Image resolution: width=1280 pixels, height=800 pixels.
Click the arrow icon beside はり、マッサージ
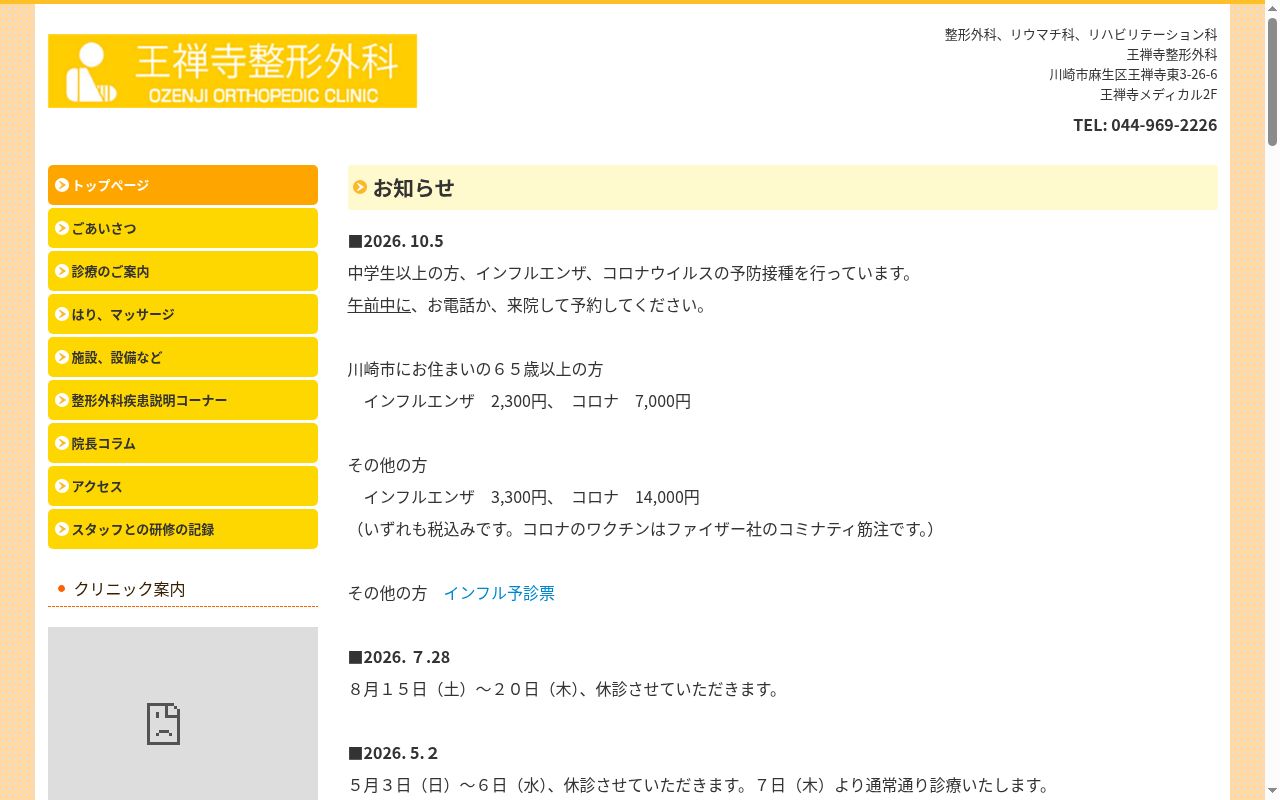click(62, 314)
